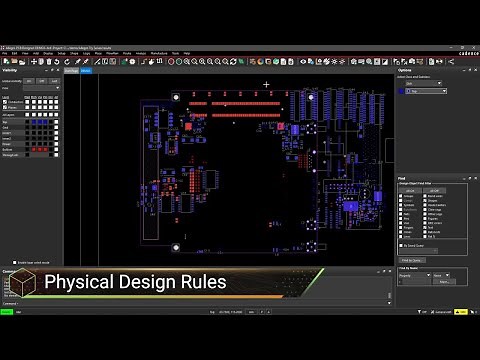Click the Copy toolbar icon
This screenshot has width=480, height=360.
41,62
